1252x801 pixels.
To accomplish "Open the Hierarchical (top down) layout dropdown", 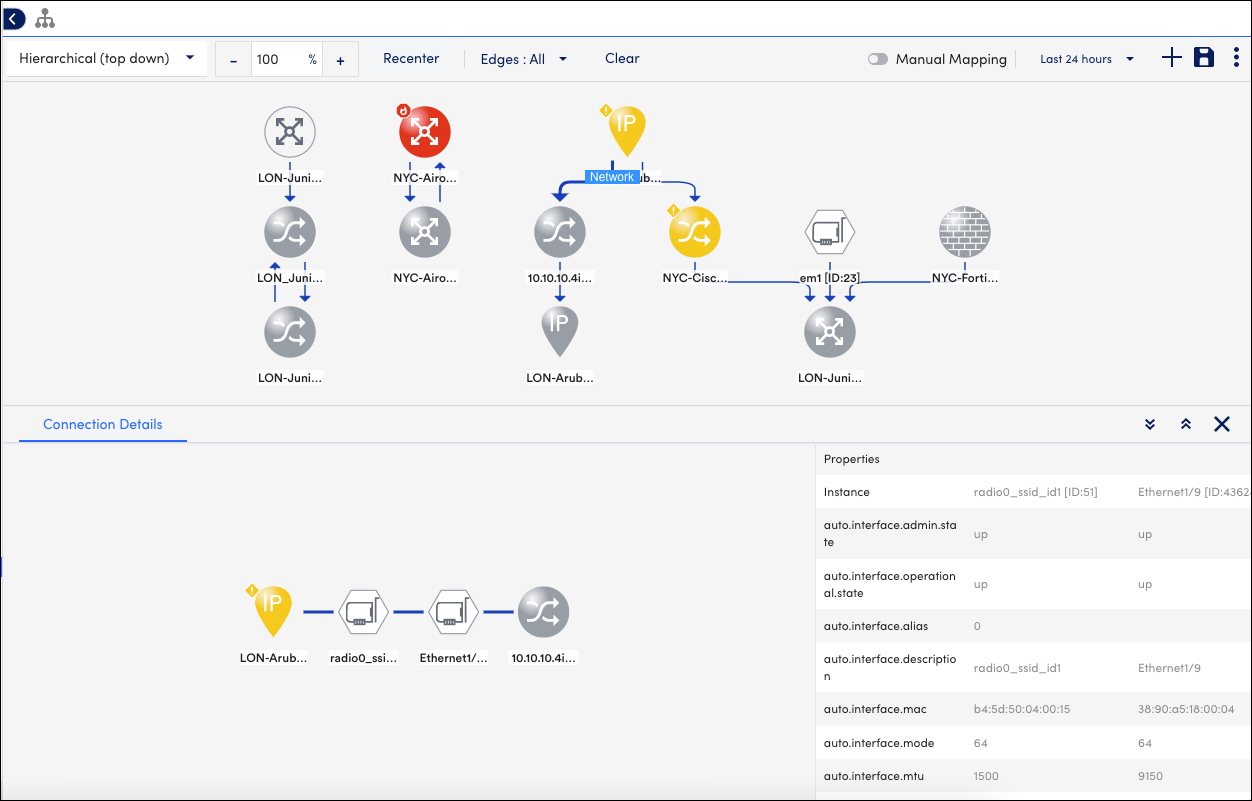I will (x=106, y=59).
